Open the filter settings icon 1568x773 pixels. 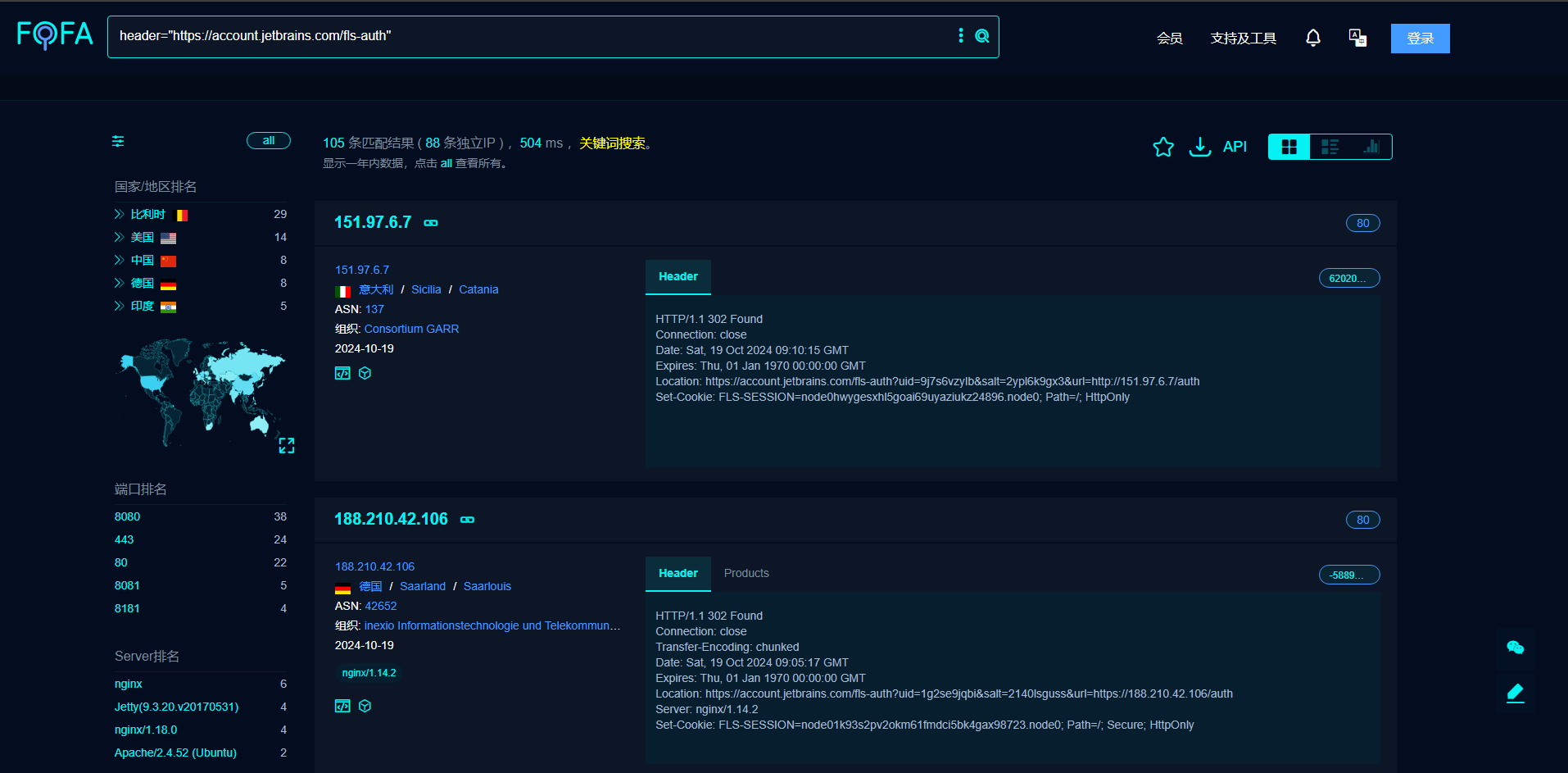coord(118,141)
